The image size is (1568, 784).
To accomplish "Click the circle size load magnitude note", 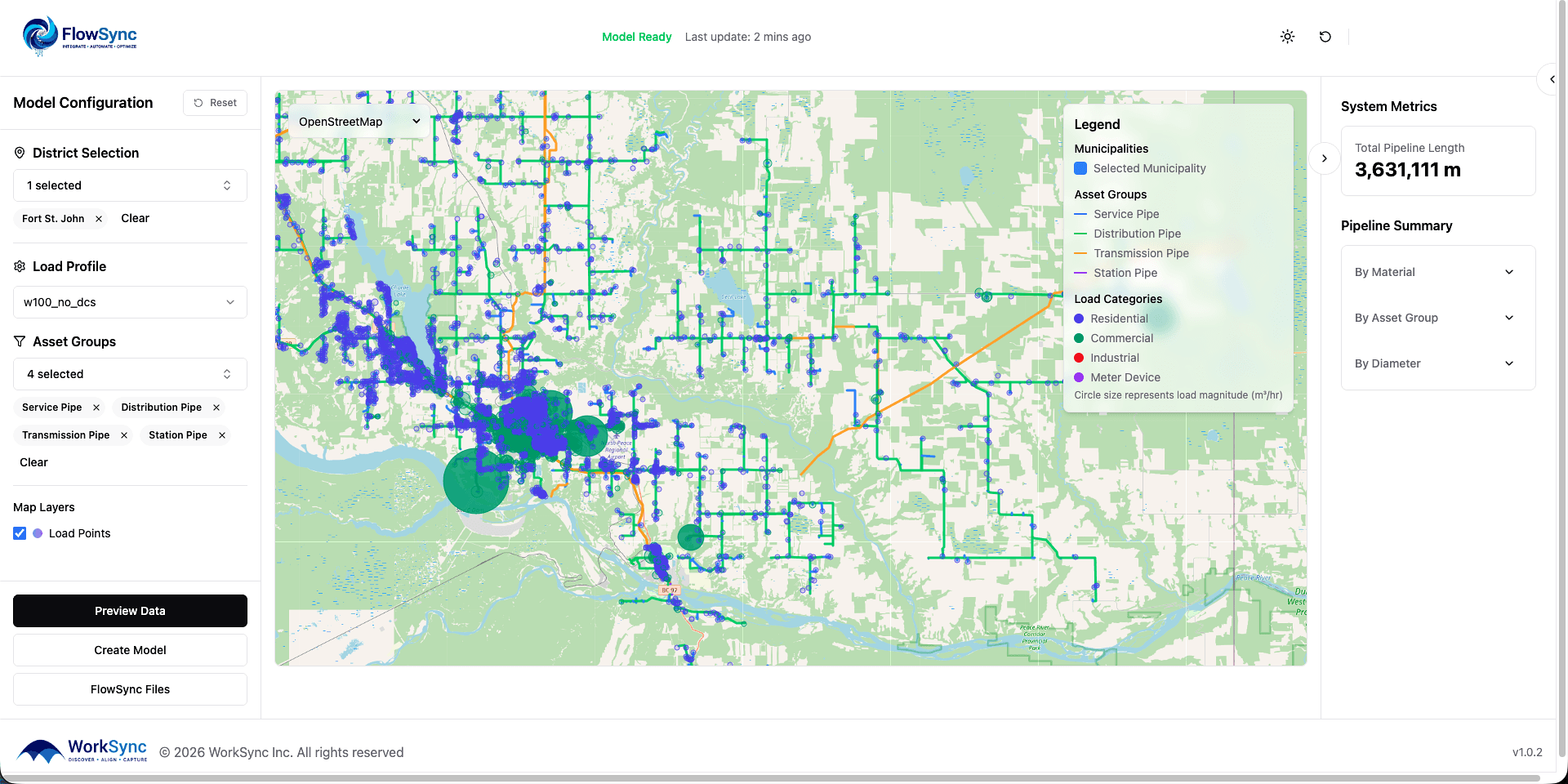I will (1178, 395).
